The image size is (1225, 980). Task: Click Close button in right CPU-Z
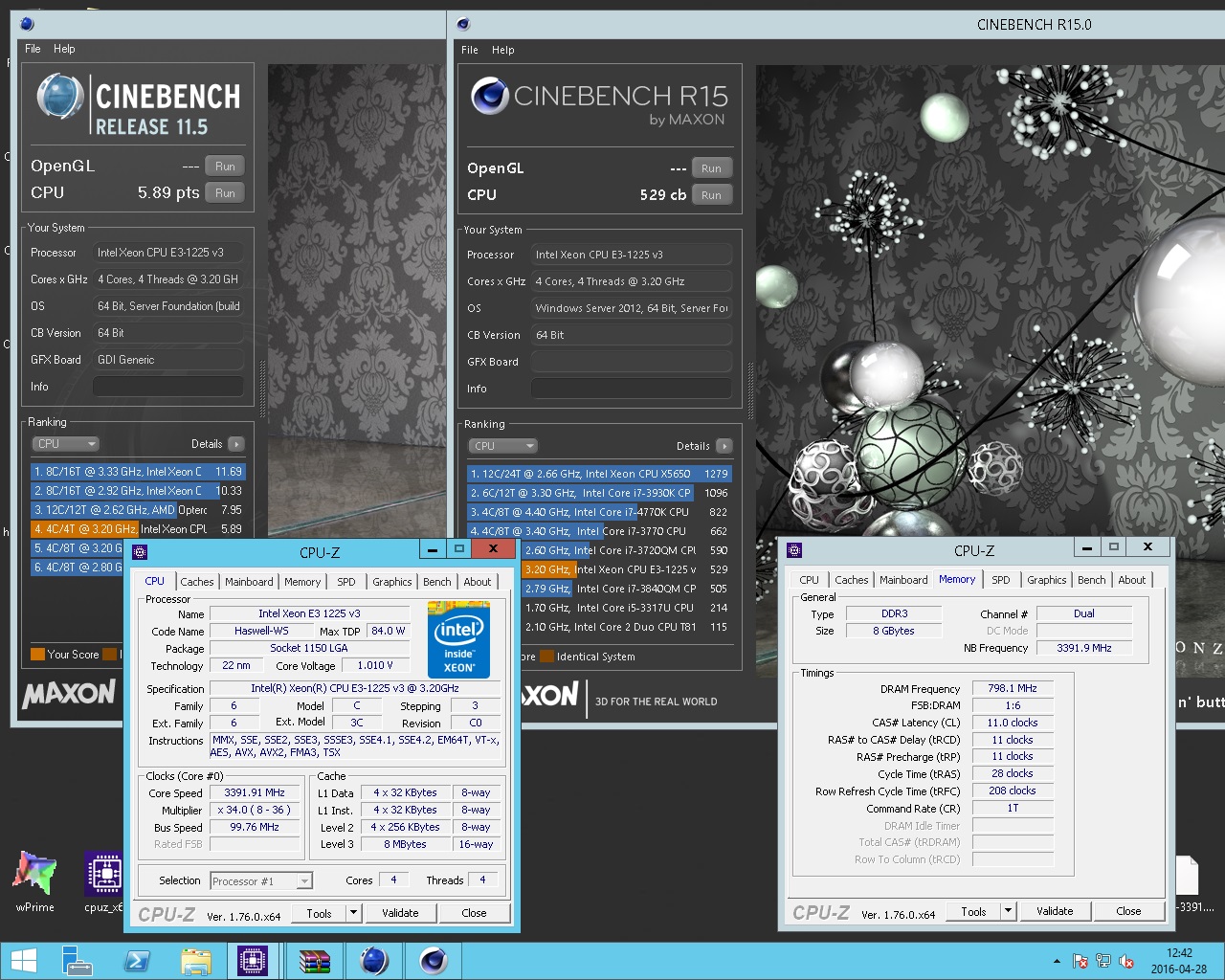[1128, 911]
